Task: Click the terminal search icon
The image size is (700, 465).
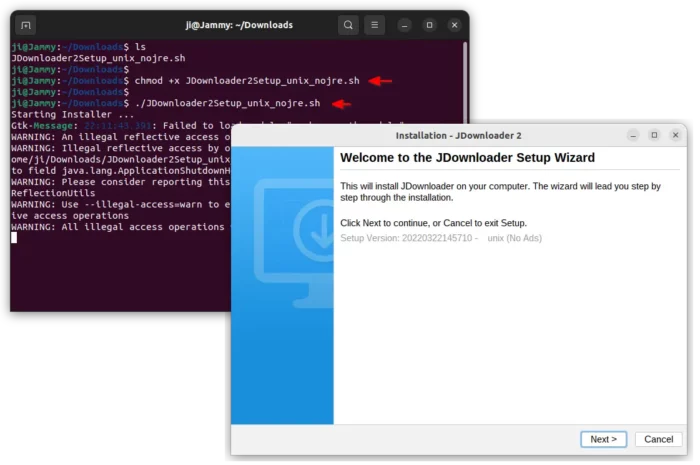Action: point(348,25)
